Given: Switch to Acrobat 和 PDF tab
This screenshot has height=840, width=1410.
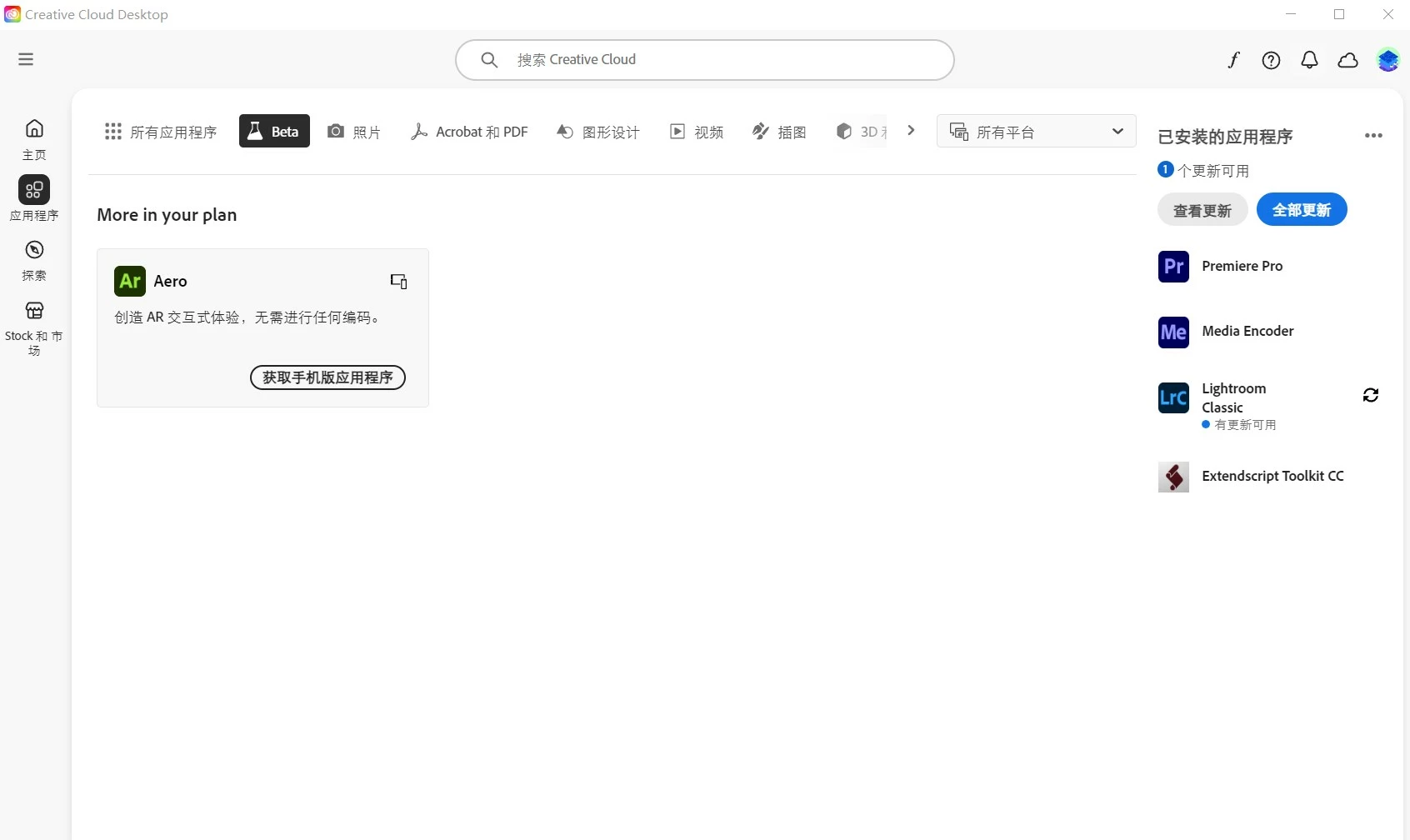Looking at the screenshot, I should pos(469,132).
